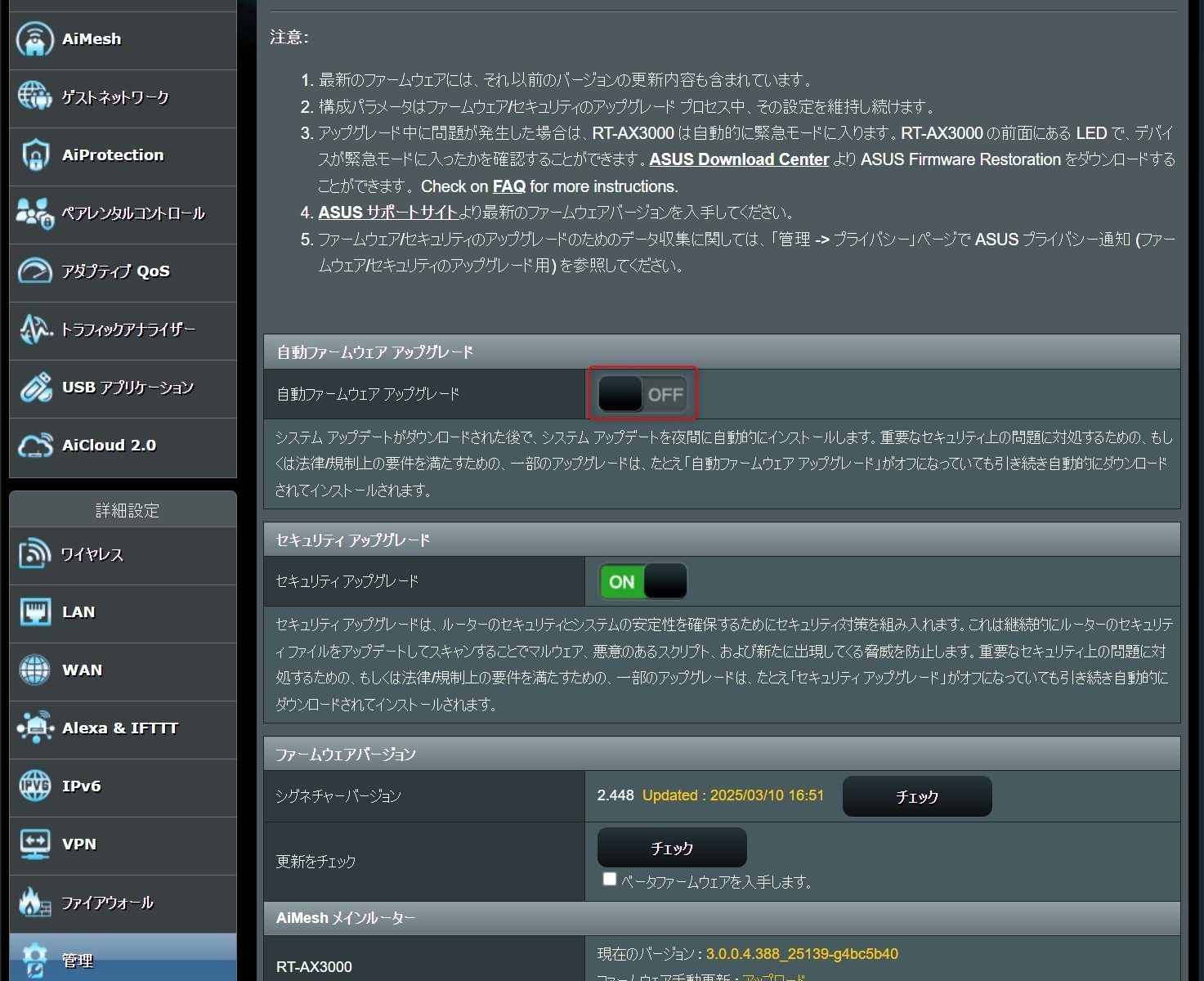Image resolution: width=1204 pixels, height=981 pixels.
Task: Click the トラフィックアナライザー waveform icon
Action: tap(35, 329)
